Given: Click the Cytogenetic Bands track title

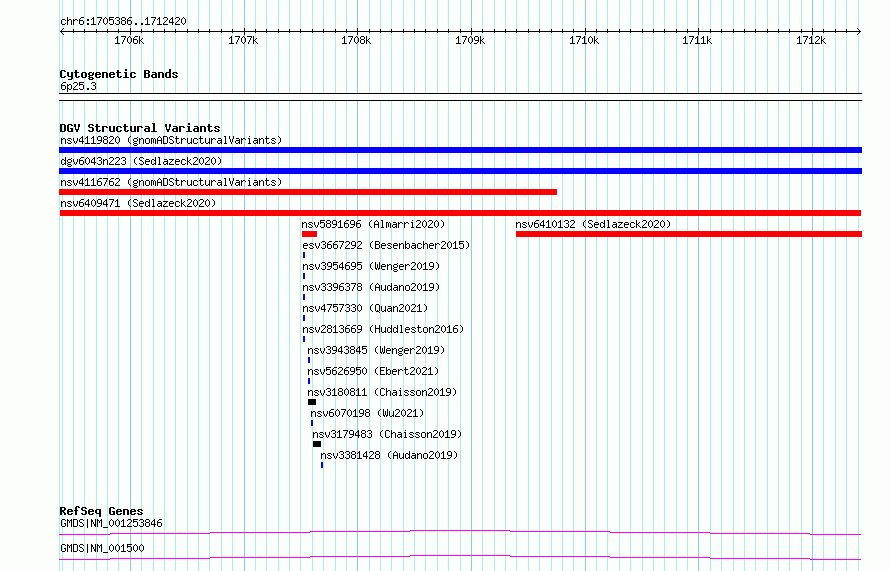Looking at the screenshot, I should click(119, 74).
